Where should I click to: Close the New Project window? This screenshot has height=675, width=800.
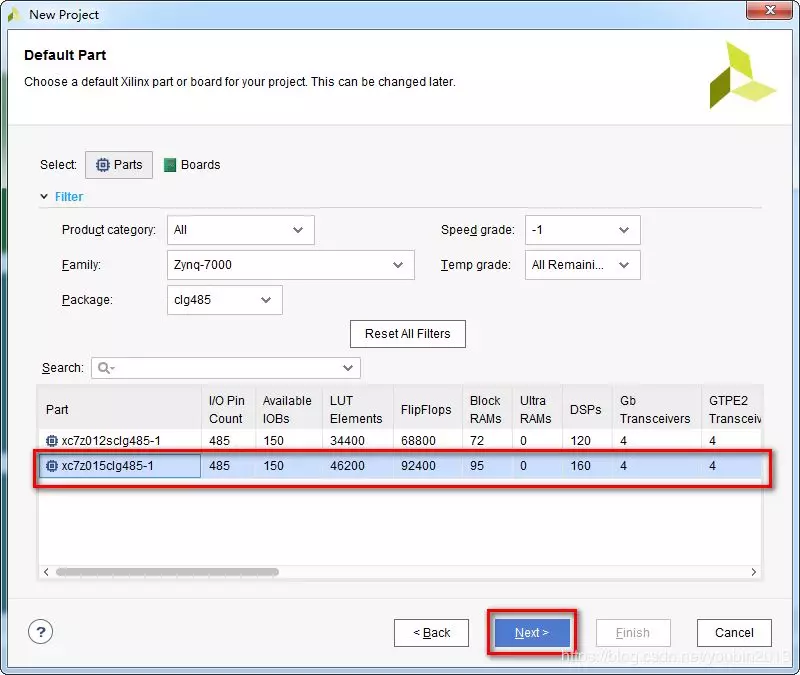(x=770, y=10)
